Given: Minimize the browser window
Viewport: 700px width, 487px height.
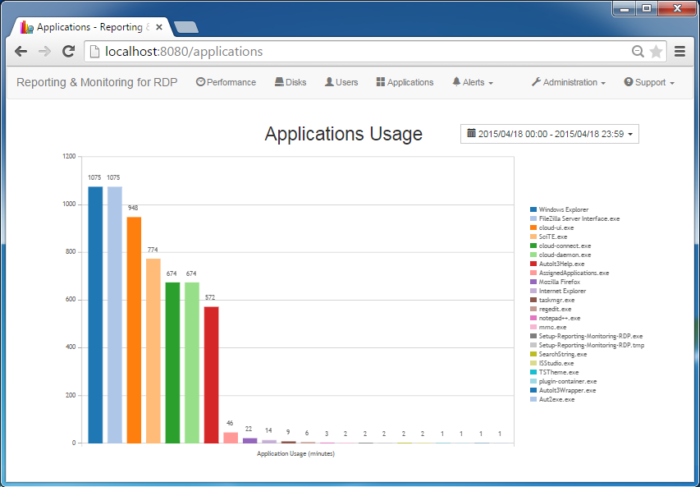Looking at the screenshot, I should point(625,9).
